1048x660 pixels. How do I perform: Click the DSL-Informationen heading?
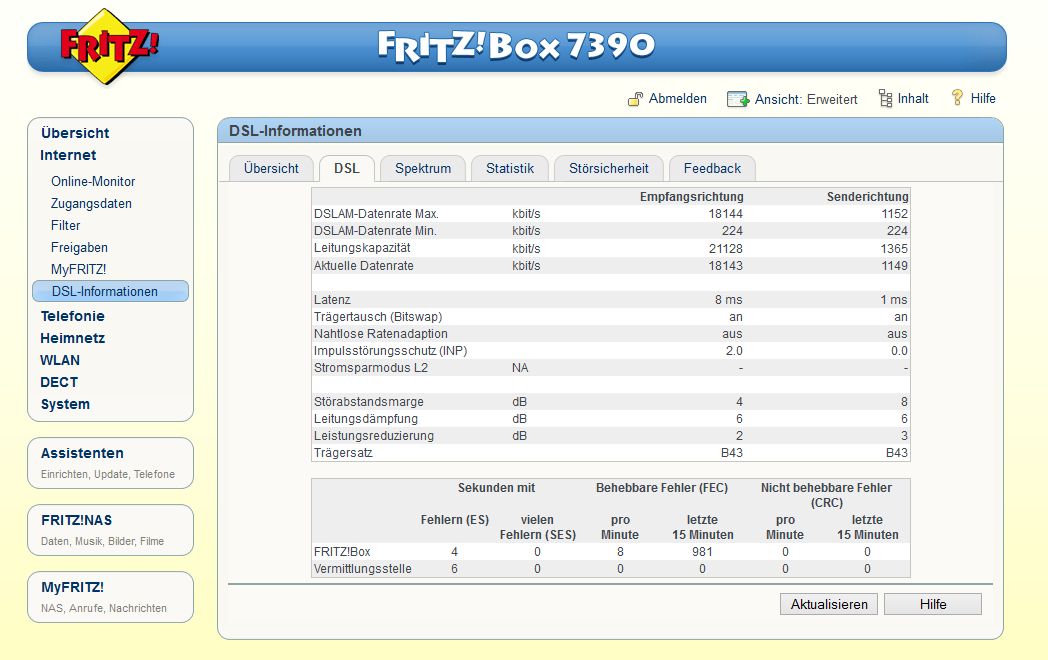(x=295, y=131)
